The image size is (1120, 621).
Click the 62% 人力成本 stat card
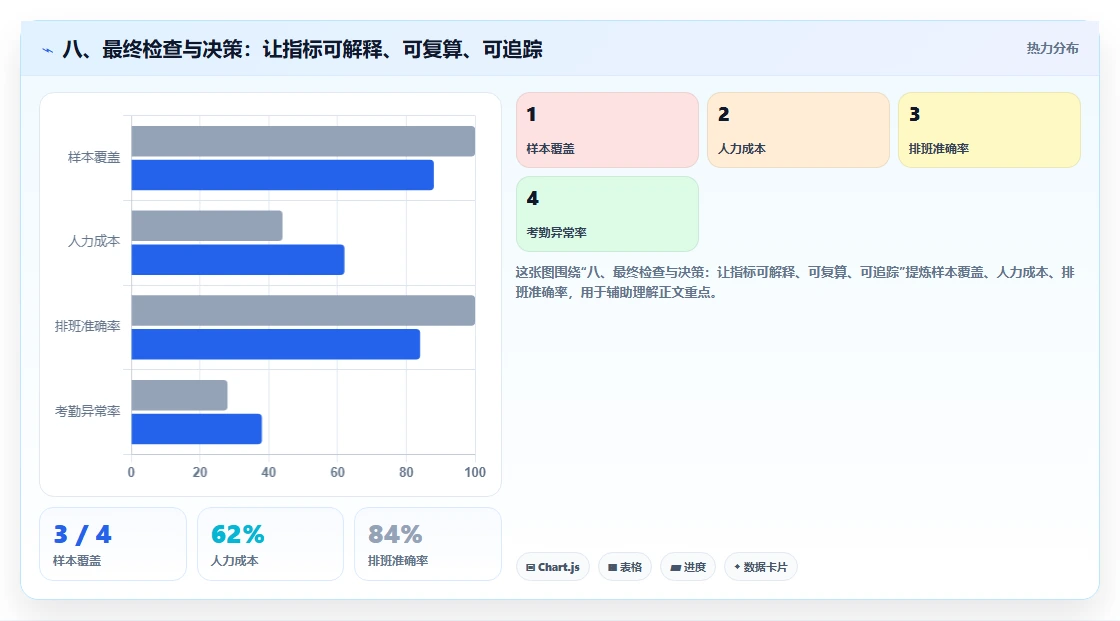(270, 544)
